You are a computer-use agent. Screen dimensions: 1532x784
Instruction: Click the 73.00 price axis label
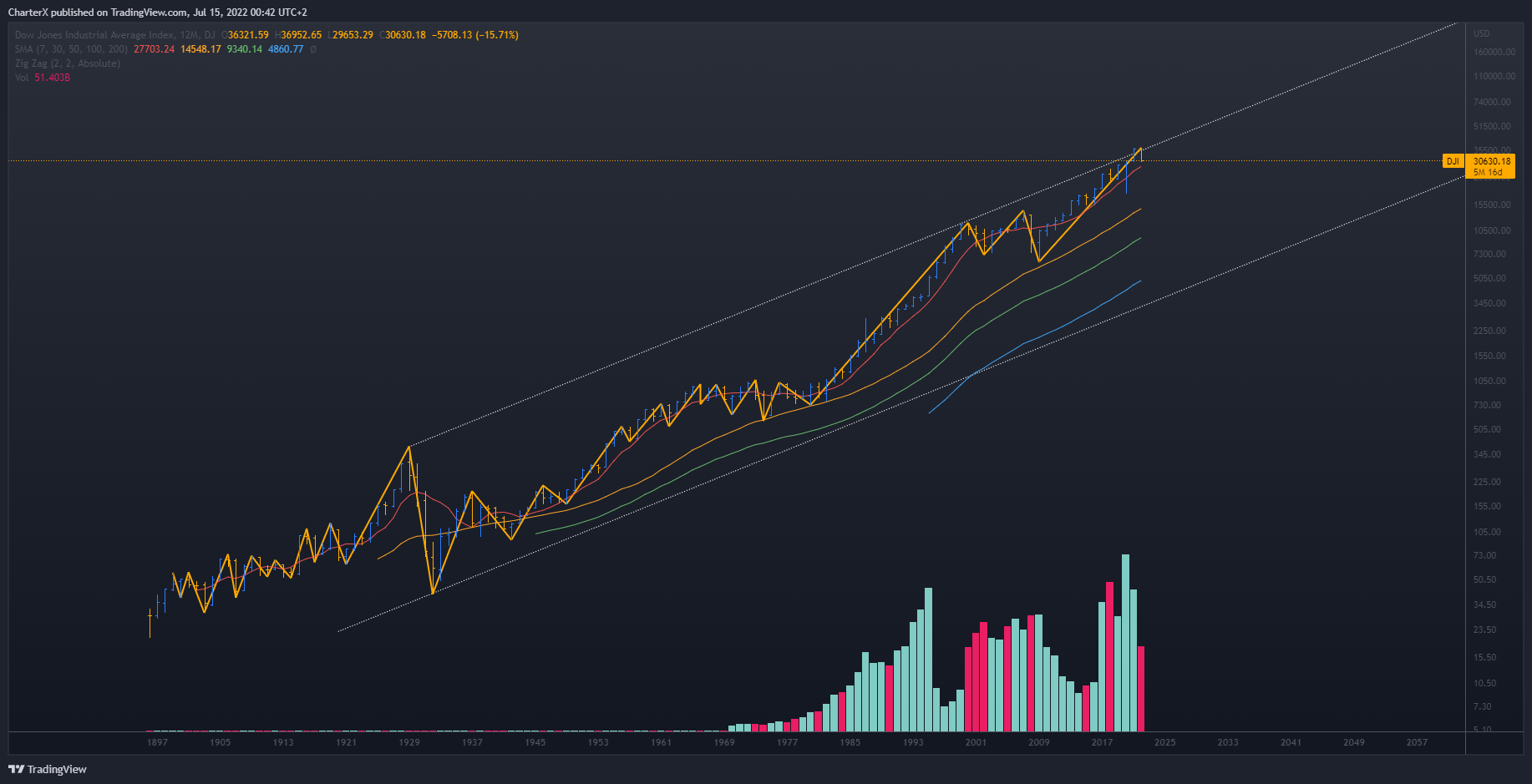[1485, 555]
